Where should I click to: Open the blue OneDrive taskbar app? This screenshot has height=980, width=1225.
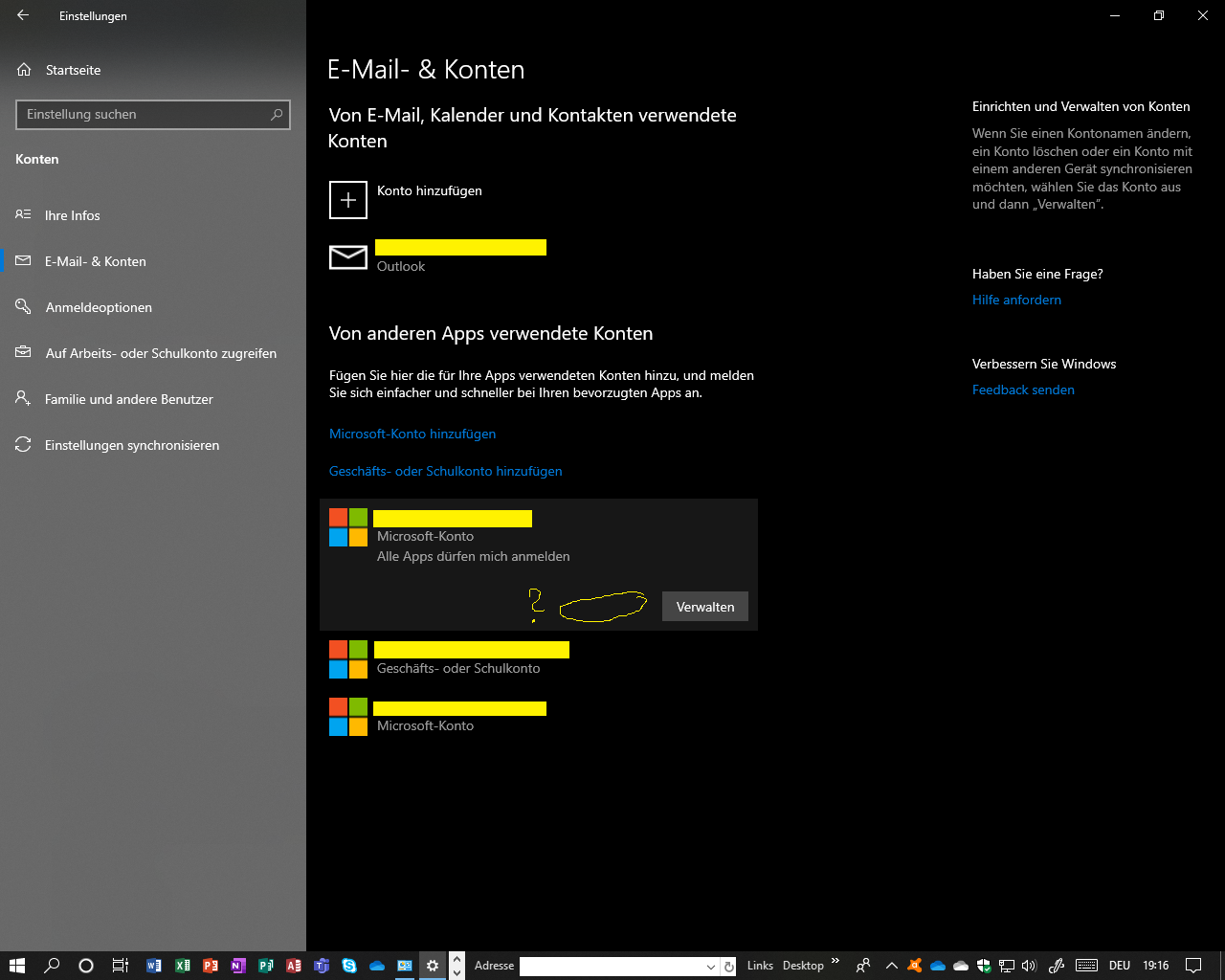377,966
